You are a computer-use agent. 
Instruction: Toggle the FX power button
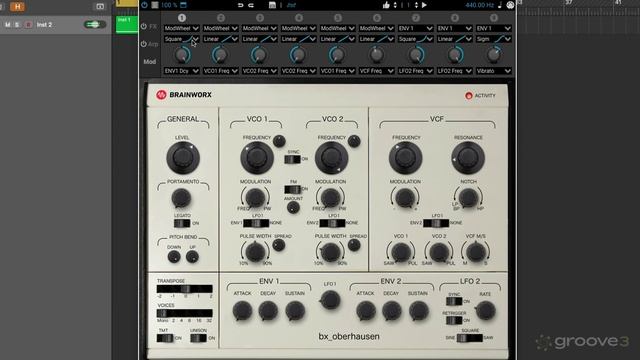pos(144,26)
